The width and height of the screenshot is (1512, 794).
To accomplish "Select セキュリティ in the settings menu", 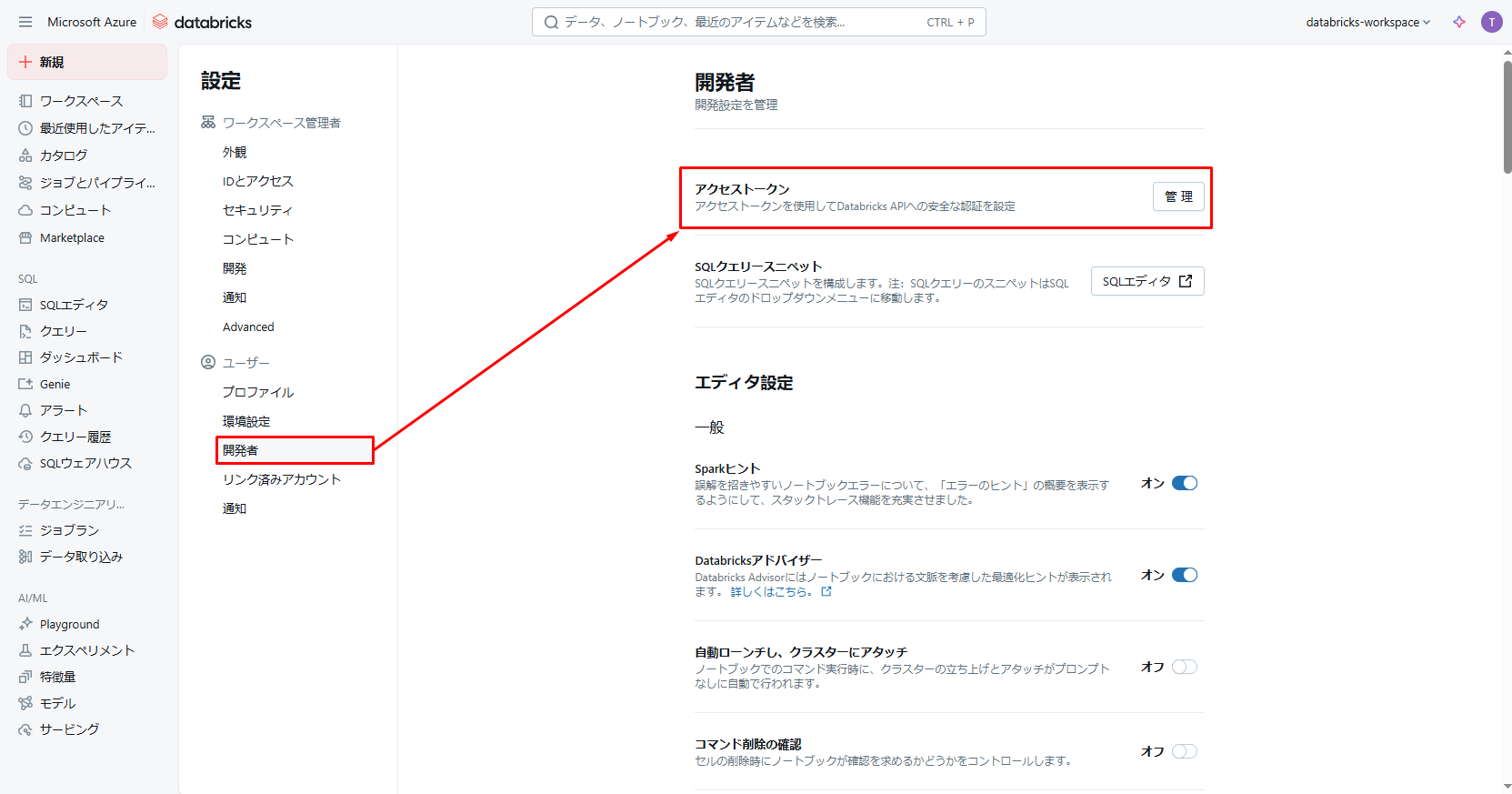I will tap(257, 210).
